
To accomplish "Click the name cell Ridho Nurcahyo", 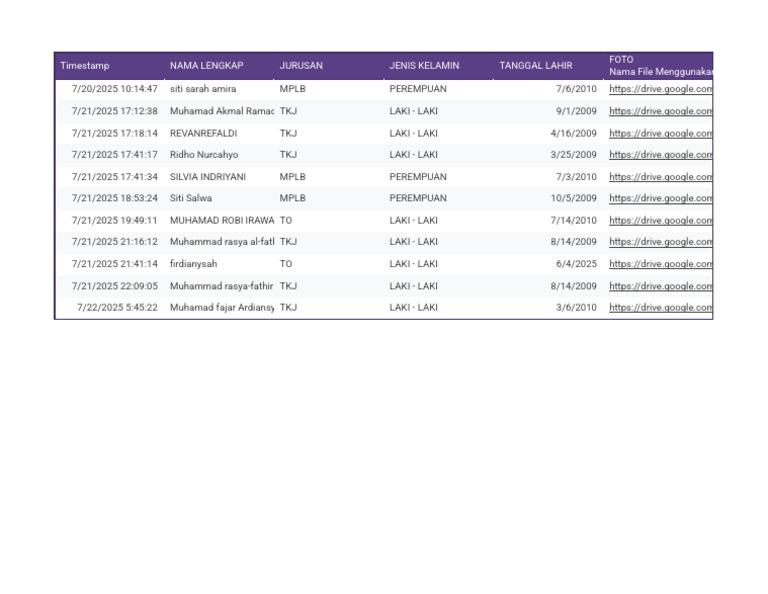I will (204, 155).
